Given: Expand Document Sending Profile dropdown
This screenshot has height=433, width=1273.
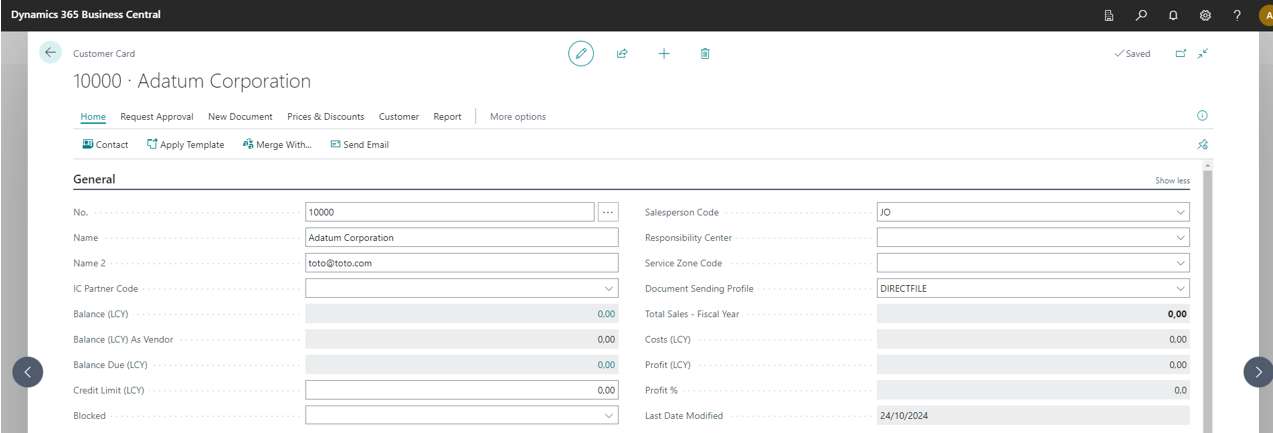Looking at the screenshot, I should click(x=1181, y=289).
